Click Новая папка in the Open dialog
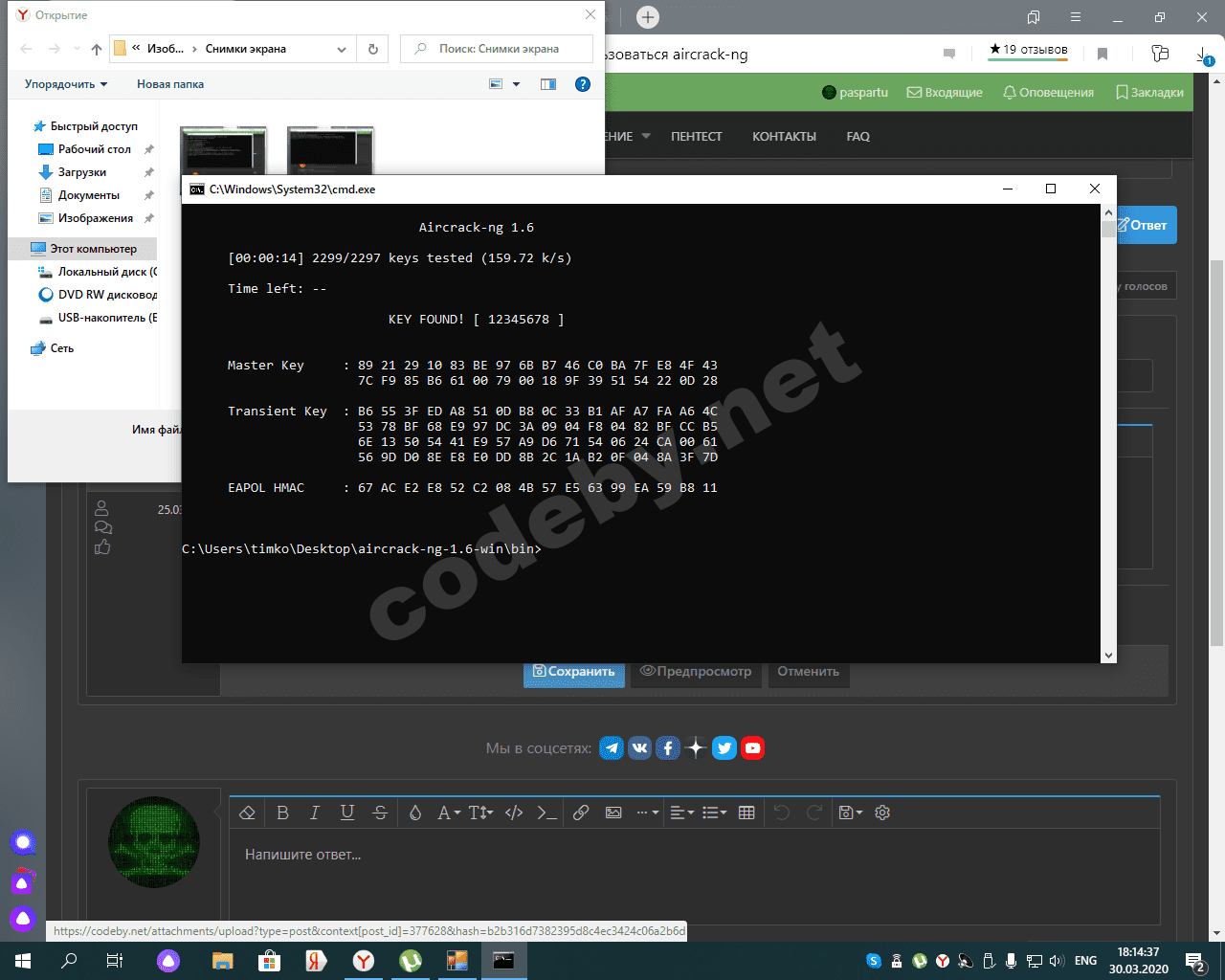Image resolution: width=1225 pixels, height=980 pixels. 170,84
